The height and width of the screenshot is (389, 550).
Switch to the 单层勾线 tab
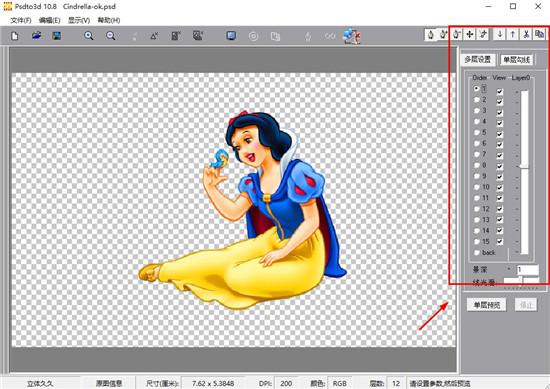point(517,60)
